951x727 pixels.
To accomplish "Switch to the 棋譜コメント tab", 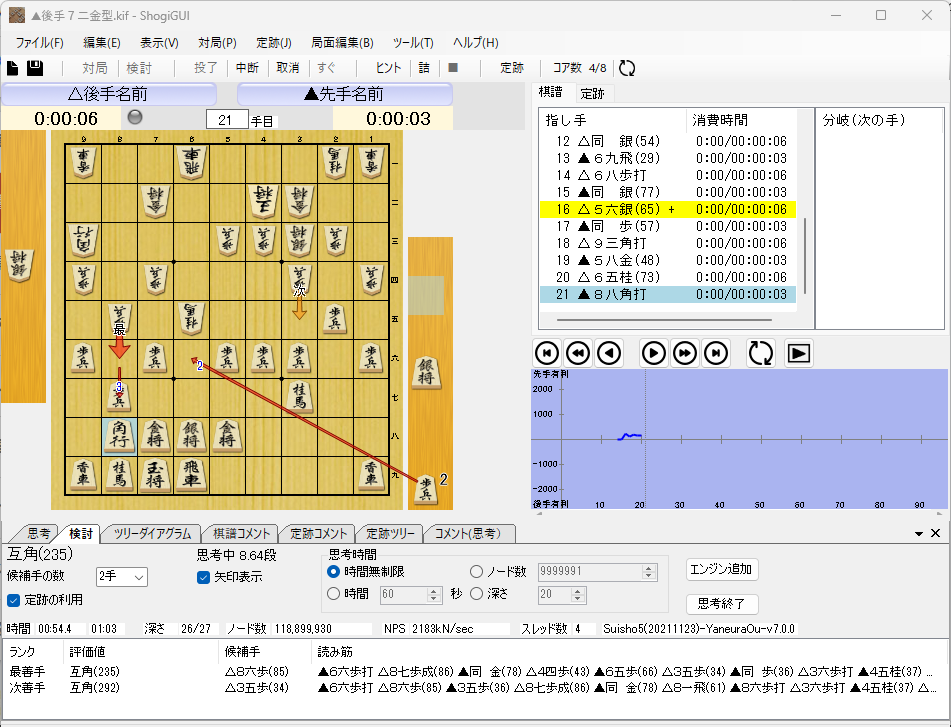I will 241,534.
